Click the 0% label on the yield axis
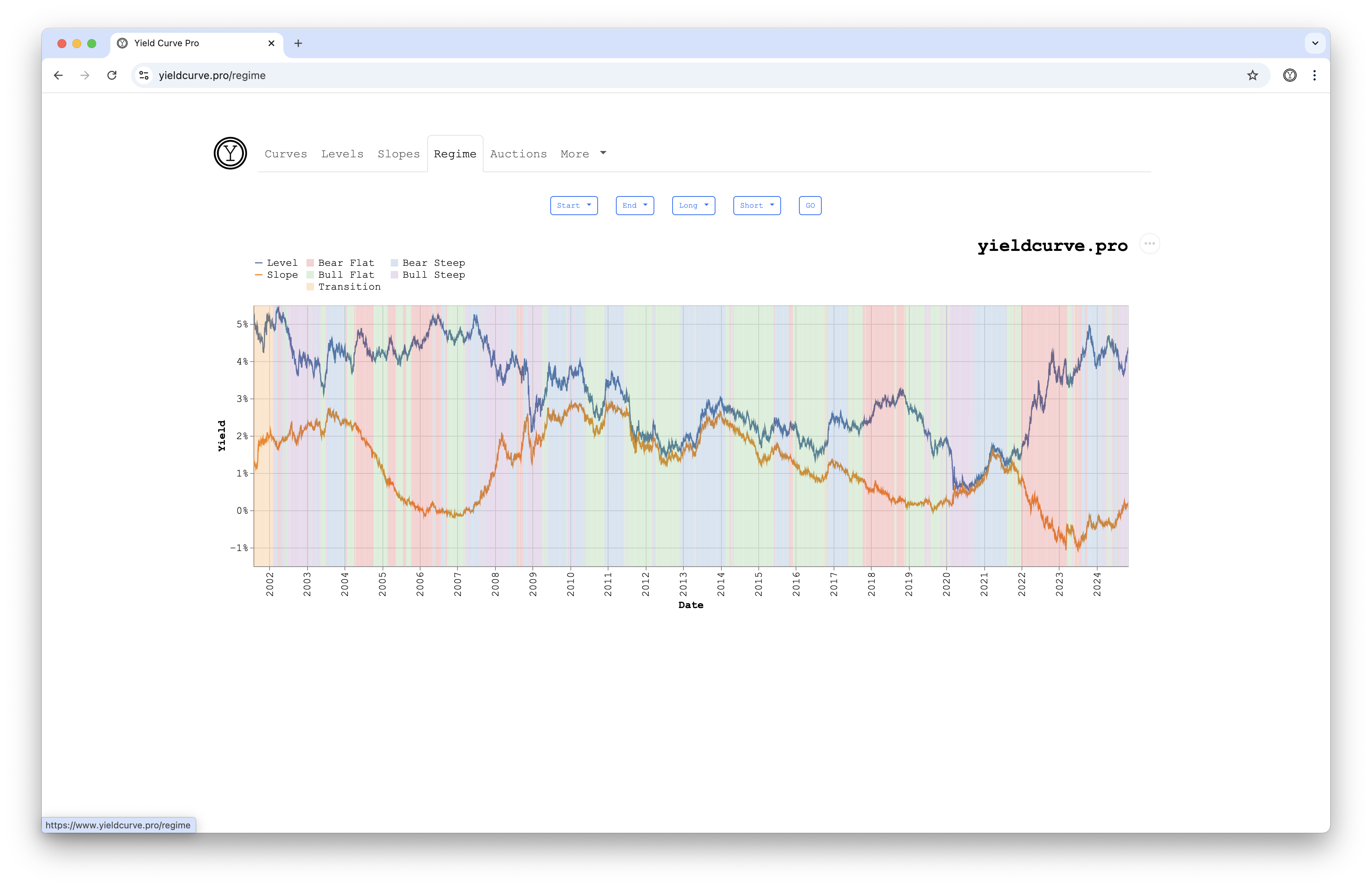 click(242, 511)
